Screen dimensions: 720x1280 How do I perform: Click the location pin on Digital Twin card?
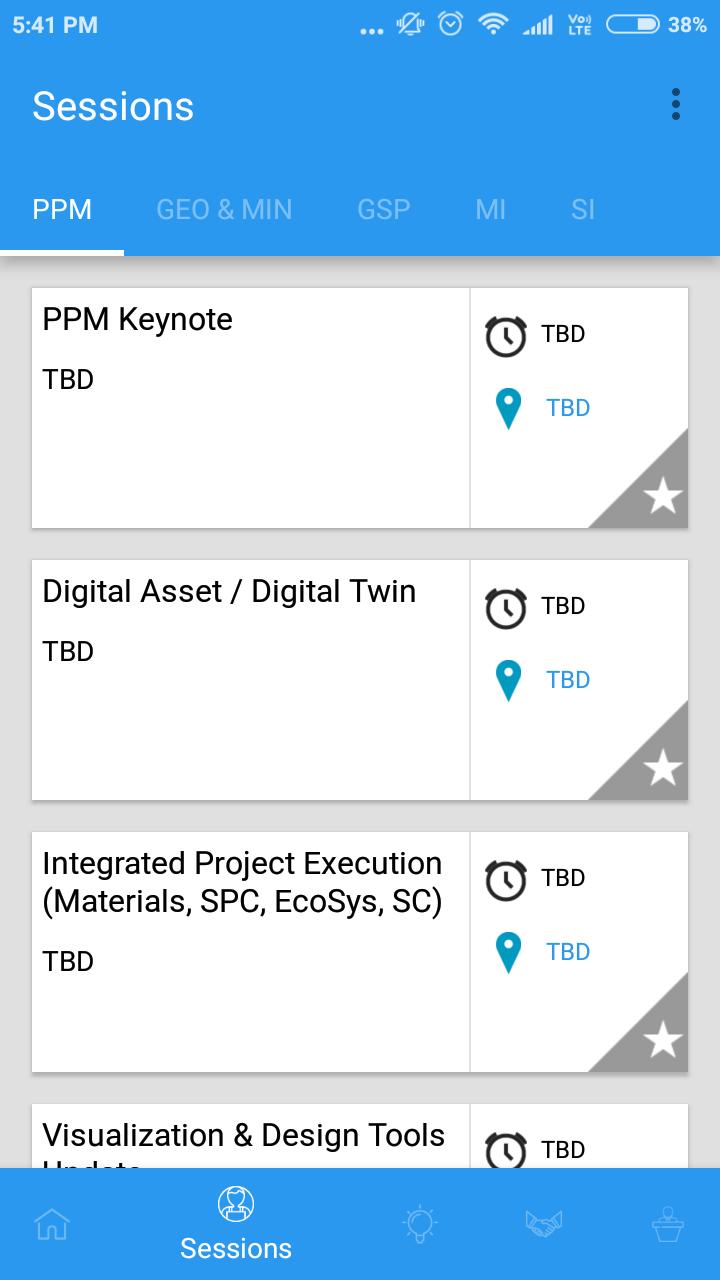[x=508, y=681]
